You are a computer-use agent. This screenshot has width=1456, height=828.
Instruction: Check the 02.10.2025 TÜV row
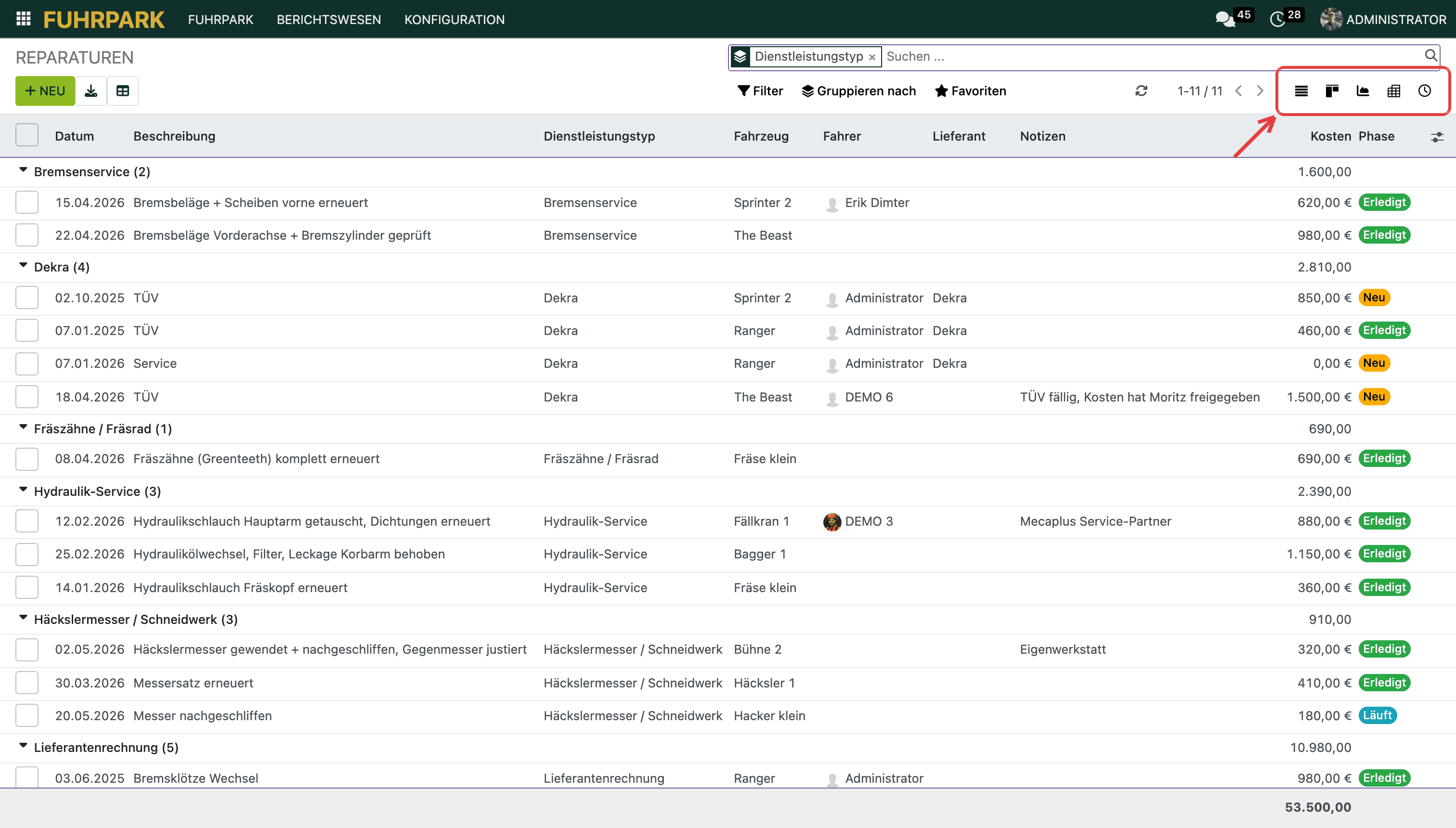(x=27, y=298)
